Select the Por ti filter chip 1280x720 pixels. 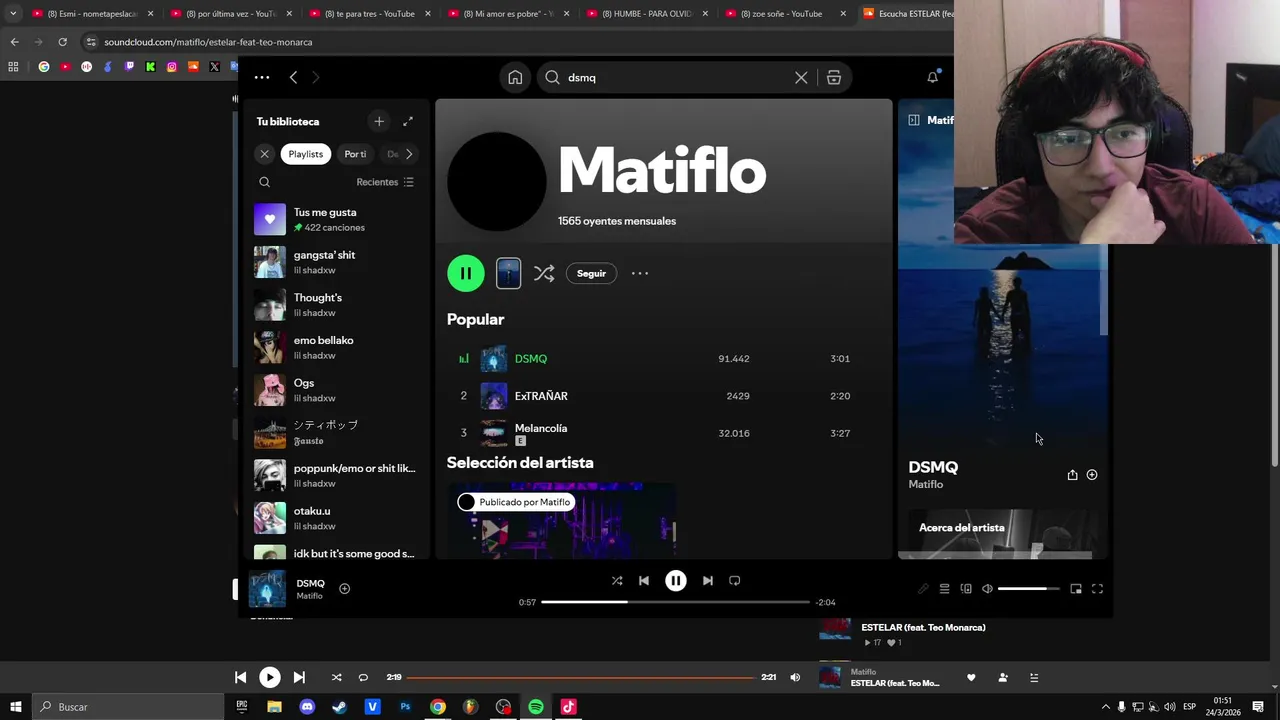coord(355,154)
